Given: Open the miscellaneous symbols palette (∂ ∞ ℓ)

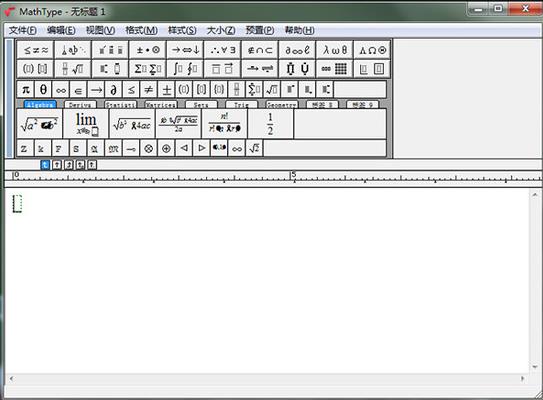Looking at the screenshot, I should 297,50.
